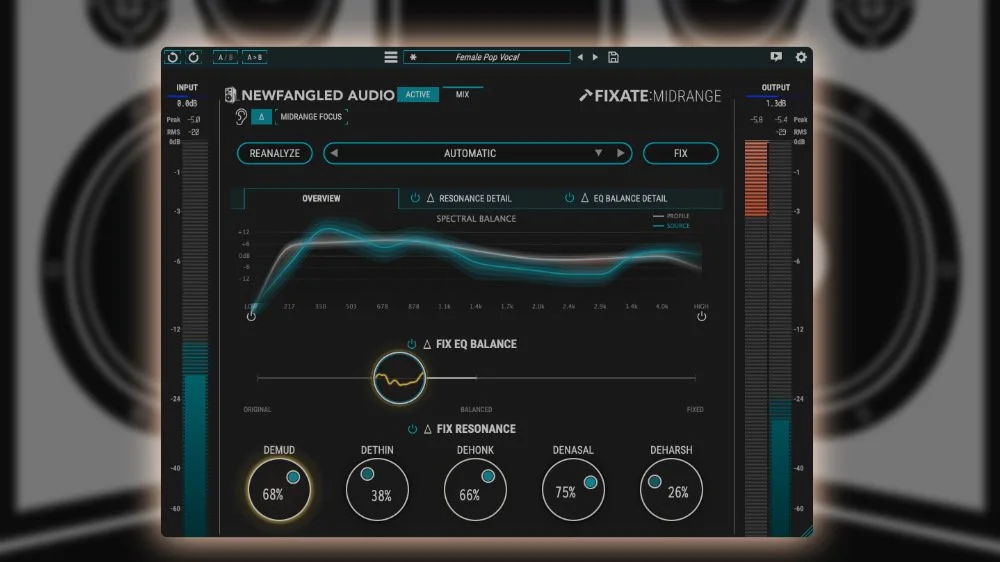Click the DEMUD knob at 68%
The image size is (1000, 562).
[x=279, y=490]
